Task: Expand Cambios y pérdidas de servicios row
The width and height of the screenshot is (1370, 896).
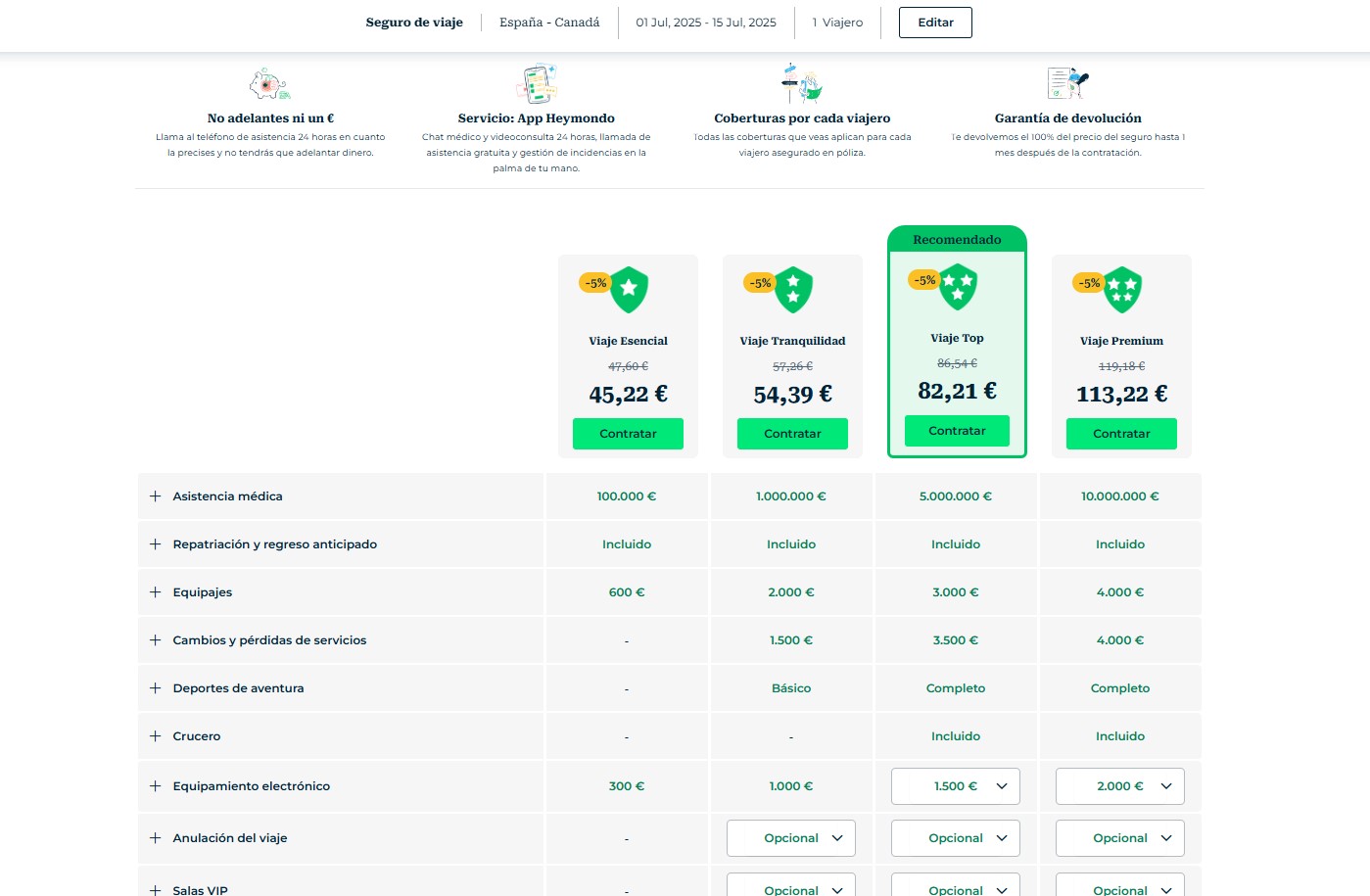Action: (155, 640)
